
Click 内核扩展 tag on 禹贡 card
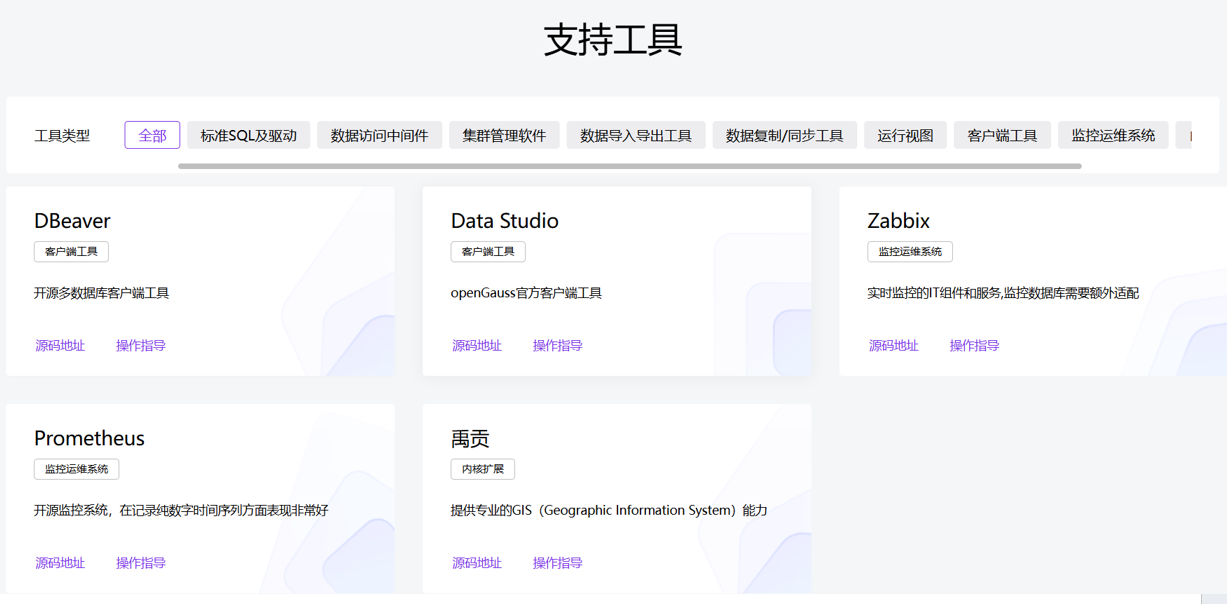coord(483,469)
